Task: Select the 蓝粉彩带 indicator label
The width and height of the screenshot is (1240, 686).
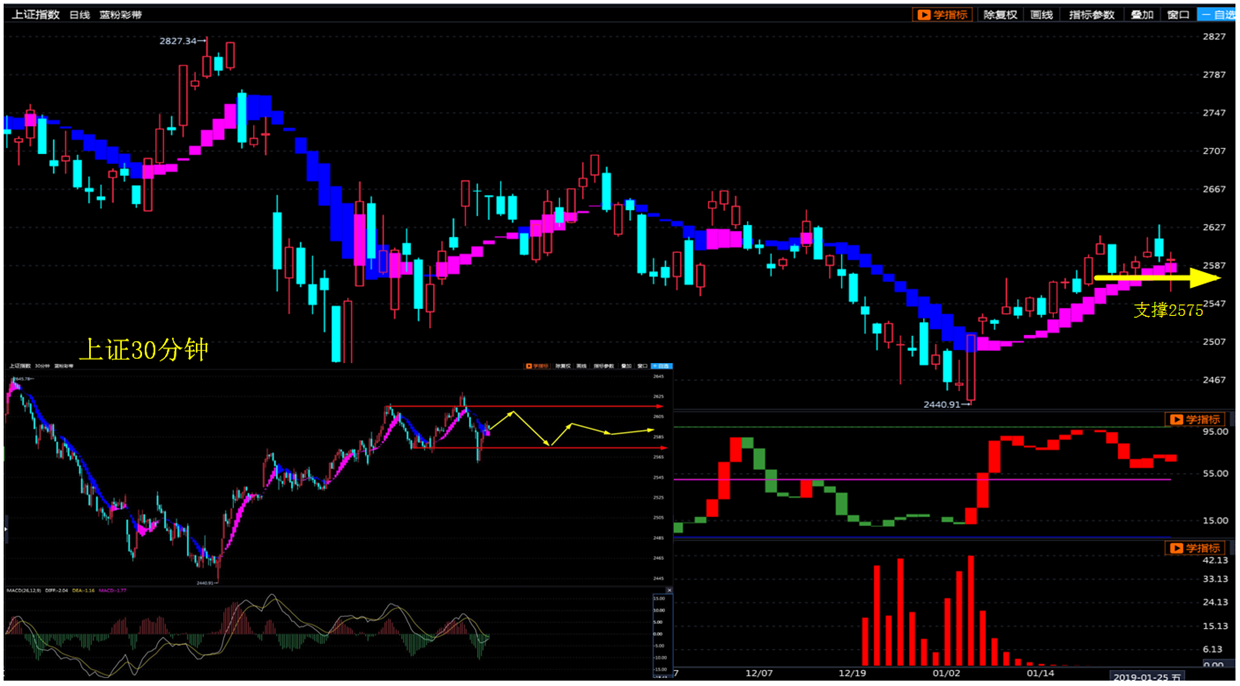Action: 120,15
